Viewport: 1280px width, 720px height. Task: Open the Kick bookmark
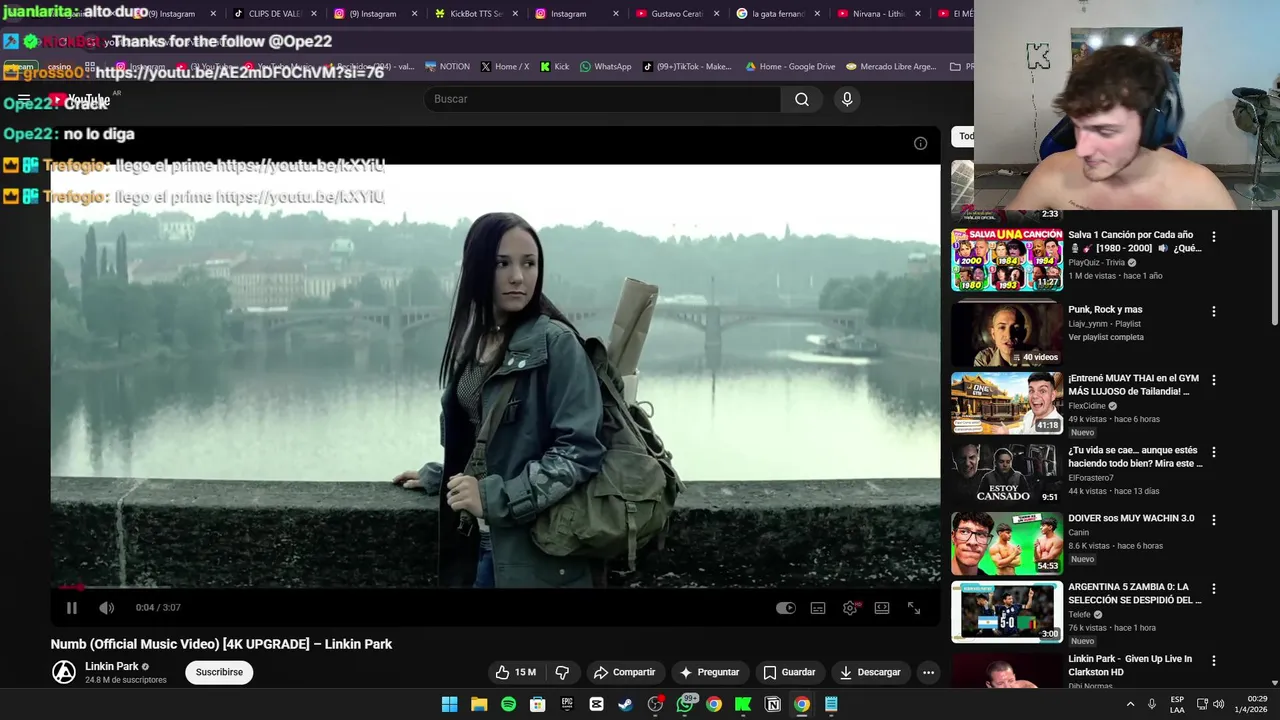tap(555, 67)
